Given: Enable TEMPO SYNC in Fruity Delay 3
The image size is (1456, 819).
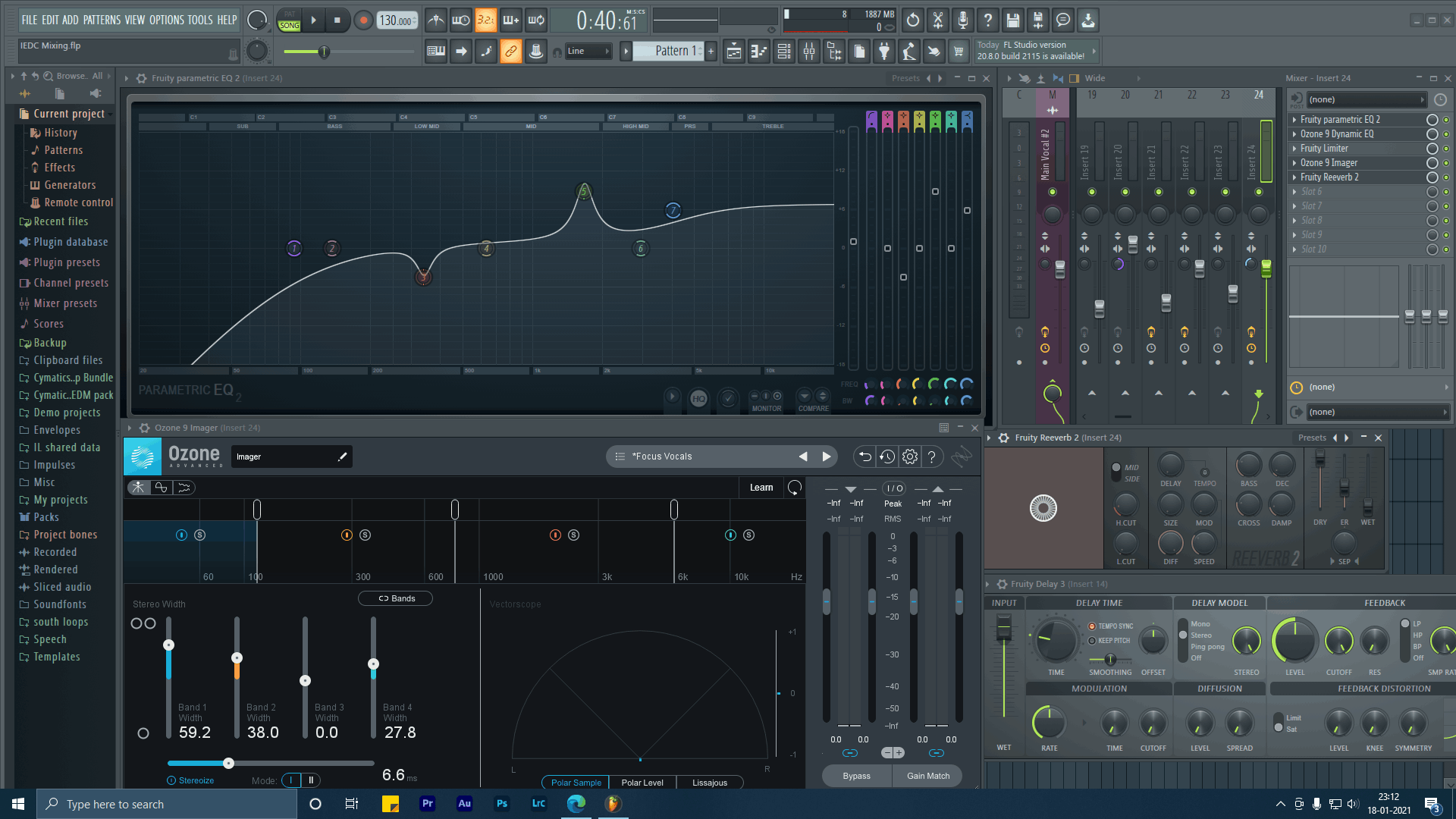Looking at the screenshot, I should point(1092,626).
